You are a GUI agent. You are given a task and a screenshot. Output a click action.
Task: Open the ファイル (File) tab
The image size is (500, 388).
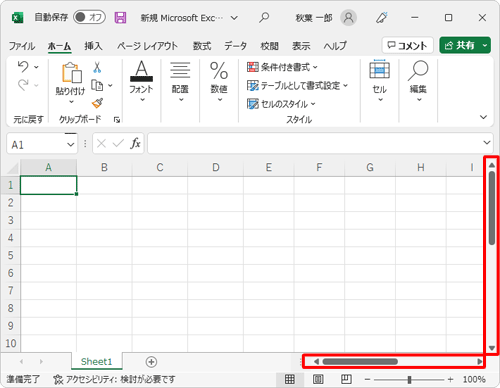22,46
